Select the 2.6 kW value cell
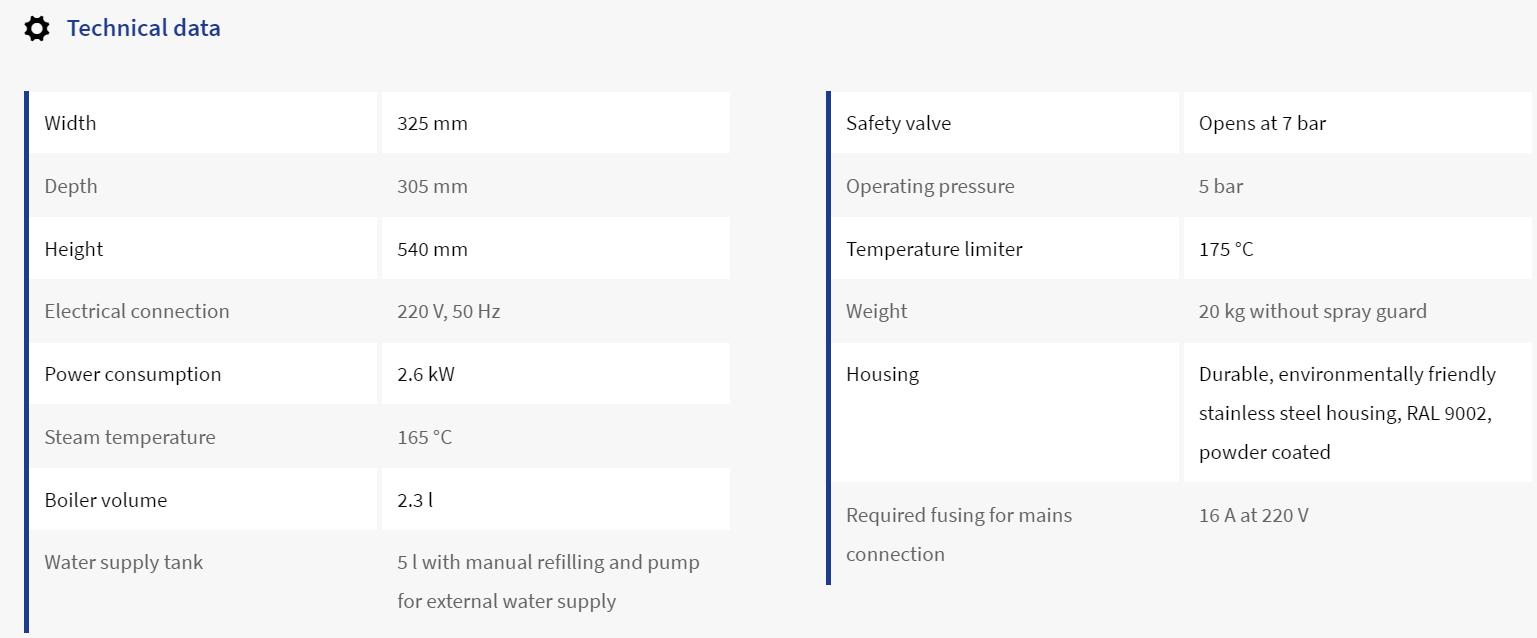This screenshot has width=1537, height=638. click(x=556, y=374)
